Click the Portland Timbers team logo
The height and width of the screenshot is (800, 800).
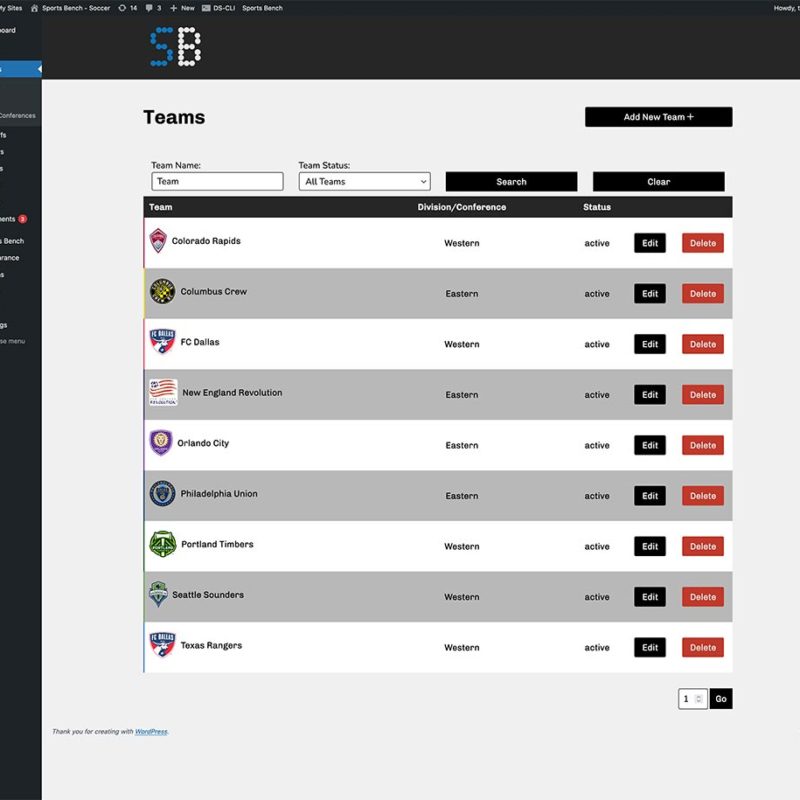(x=163, y=544)
